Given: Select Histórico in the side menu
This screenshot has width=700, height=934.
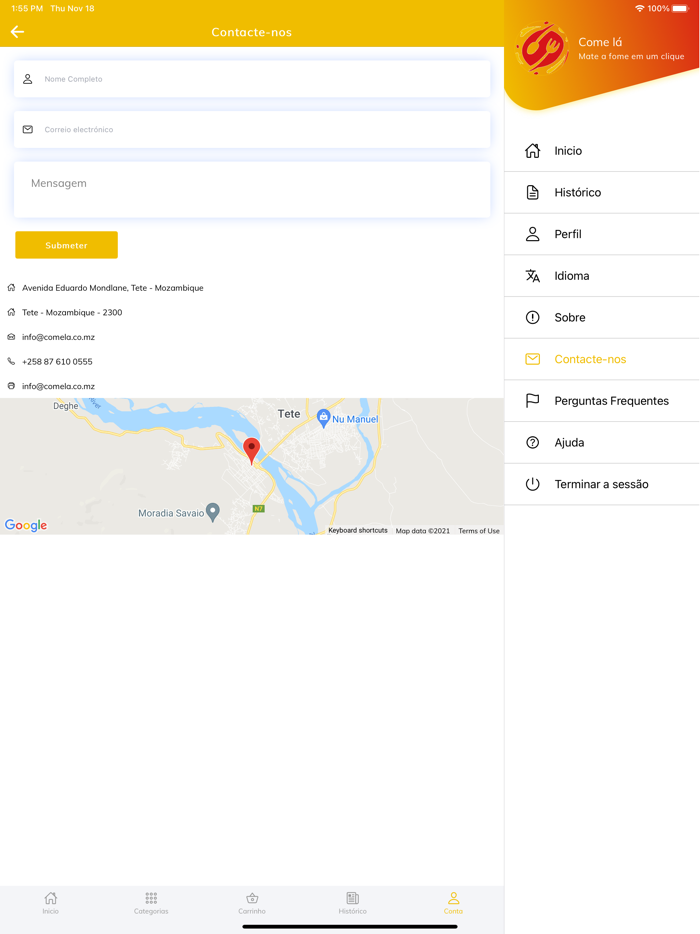Looking at the screenshot, I should point(602,192).
